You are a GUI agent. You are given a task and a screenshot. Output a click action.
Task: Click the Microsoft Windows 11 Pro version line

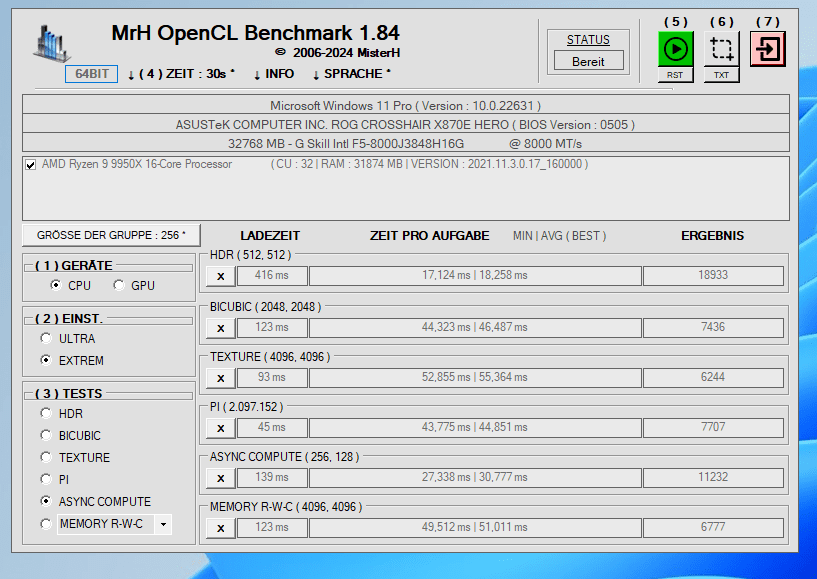(x=406, y=105)
